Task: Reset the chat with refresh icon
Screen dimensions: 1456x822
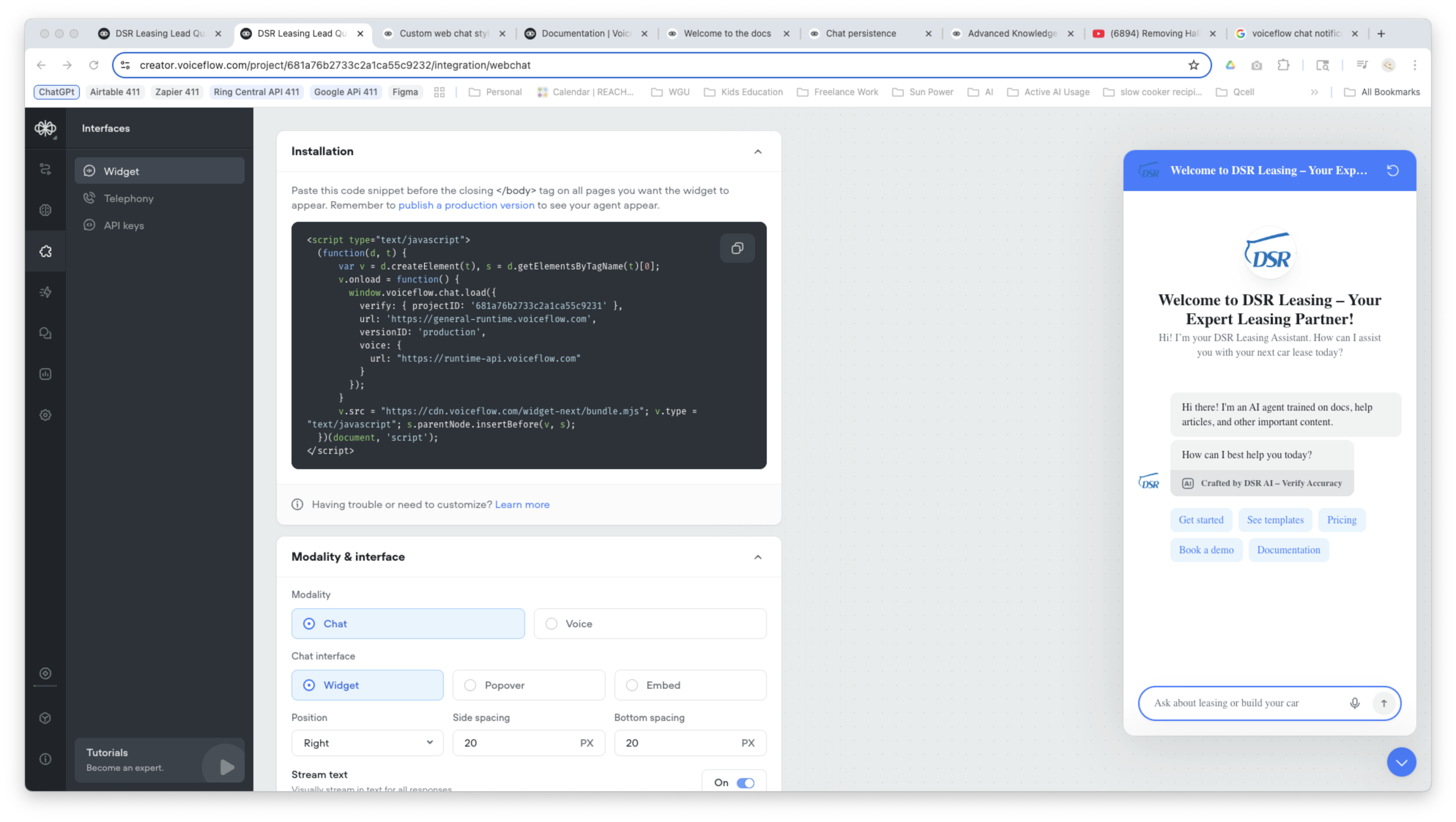Action: [1393, 171]
